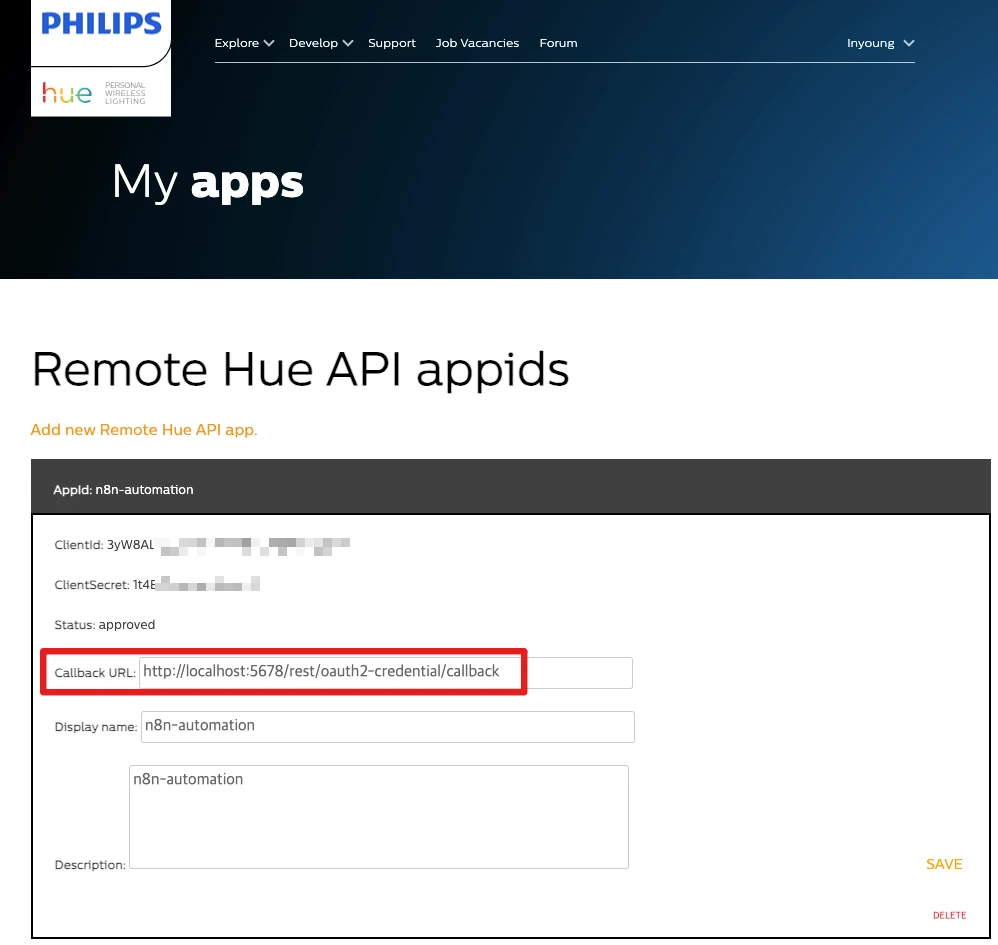
Task: Select the ClientSecret value text
Action: 196,584
